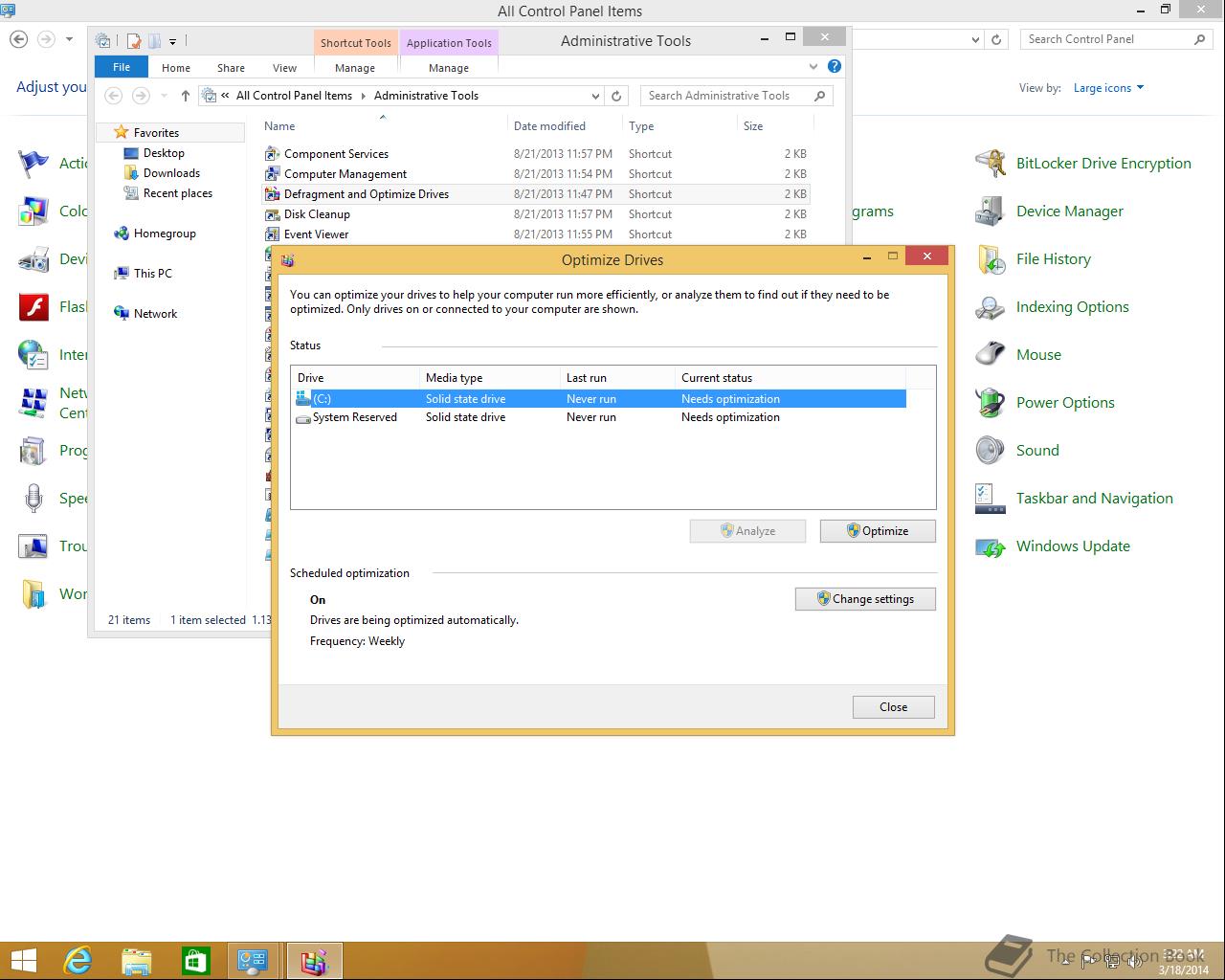The width and height of the screenshot is (1225, 980).
Task: Click Optimize Drives taskbar icon
Action: (x=314, y=961)
